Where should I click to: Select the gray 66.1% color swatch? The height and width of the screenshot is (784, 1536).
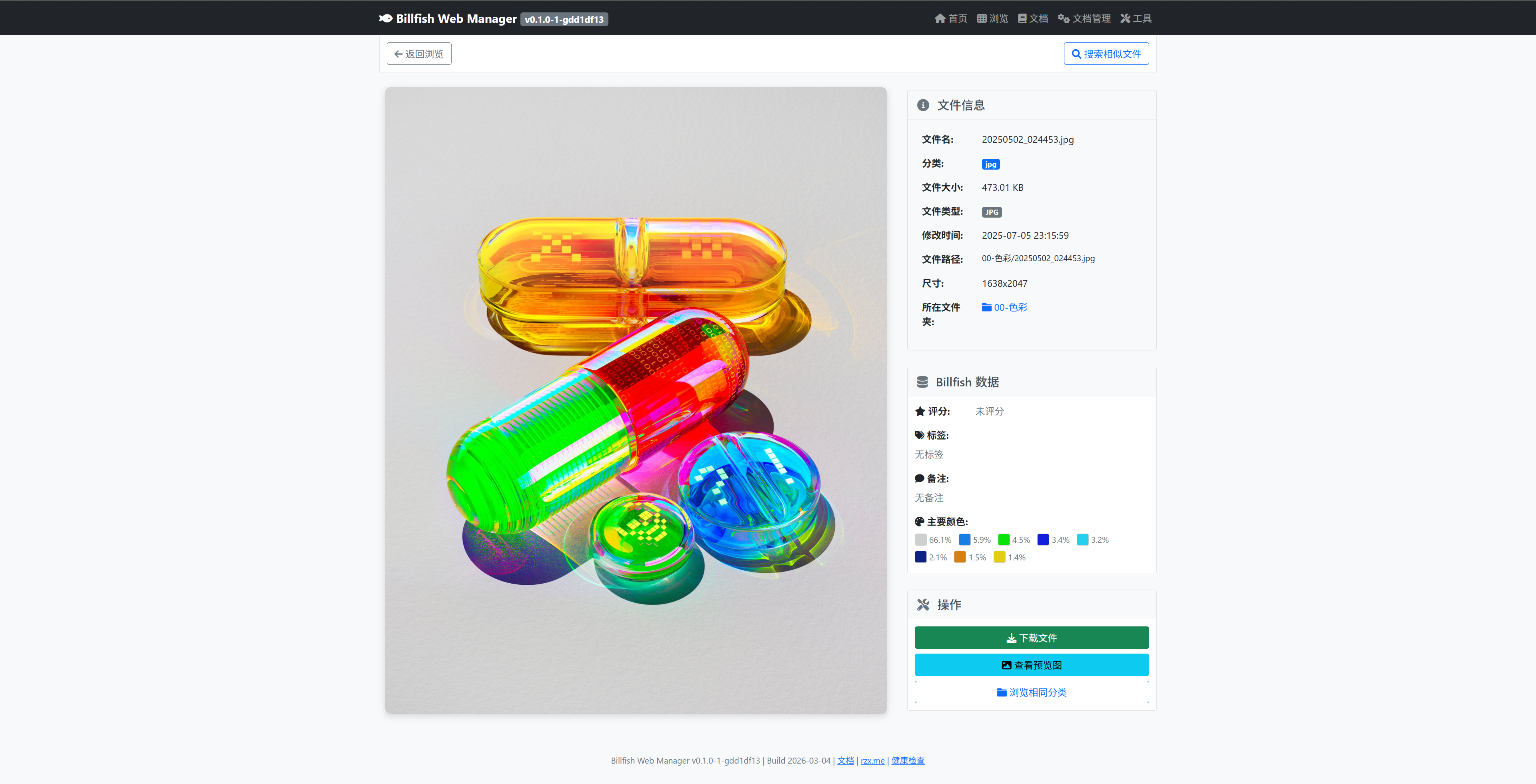click(921, 540)
